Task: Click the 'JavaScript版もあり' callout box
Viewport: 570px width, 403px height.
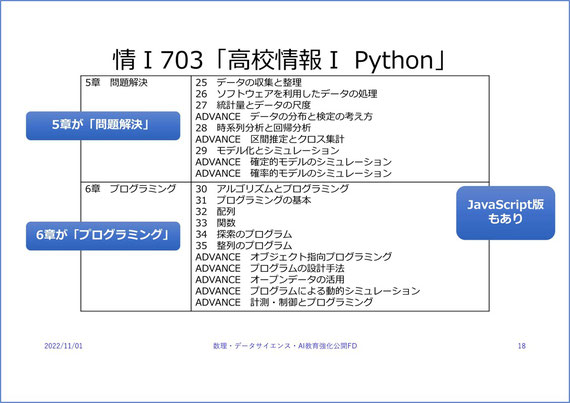Action: (x=505, y=213)
